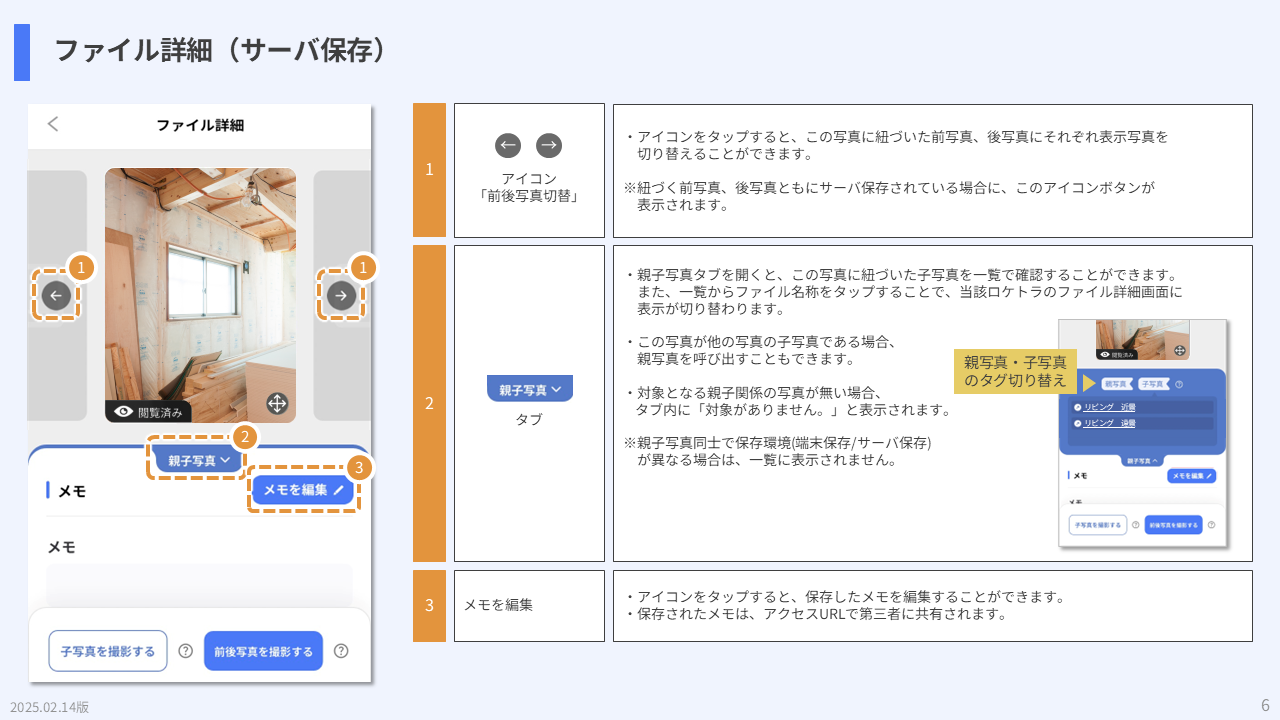The image size is (1280, 720).
Task: Click the left arrow icon in legend row 1
Action: click(508, 146)
